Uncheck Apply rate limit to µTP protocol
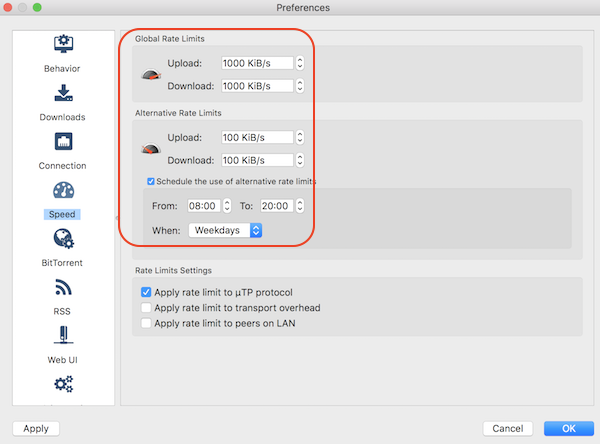The width and height of the screenshot is (600, 444). click(x=146, y=292)
